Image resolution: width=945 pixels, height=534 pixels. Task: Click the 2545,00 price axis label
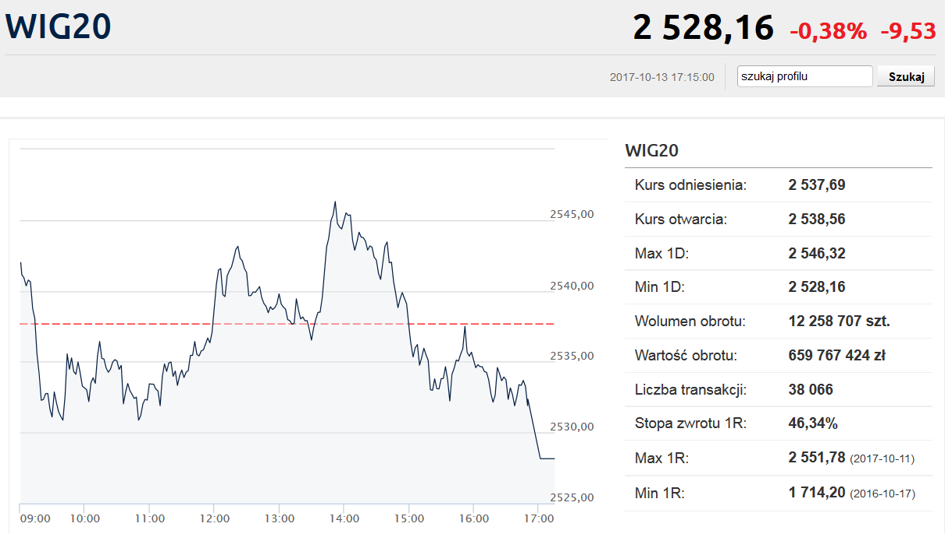572,214
